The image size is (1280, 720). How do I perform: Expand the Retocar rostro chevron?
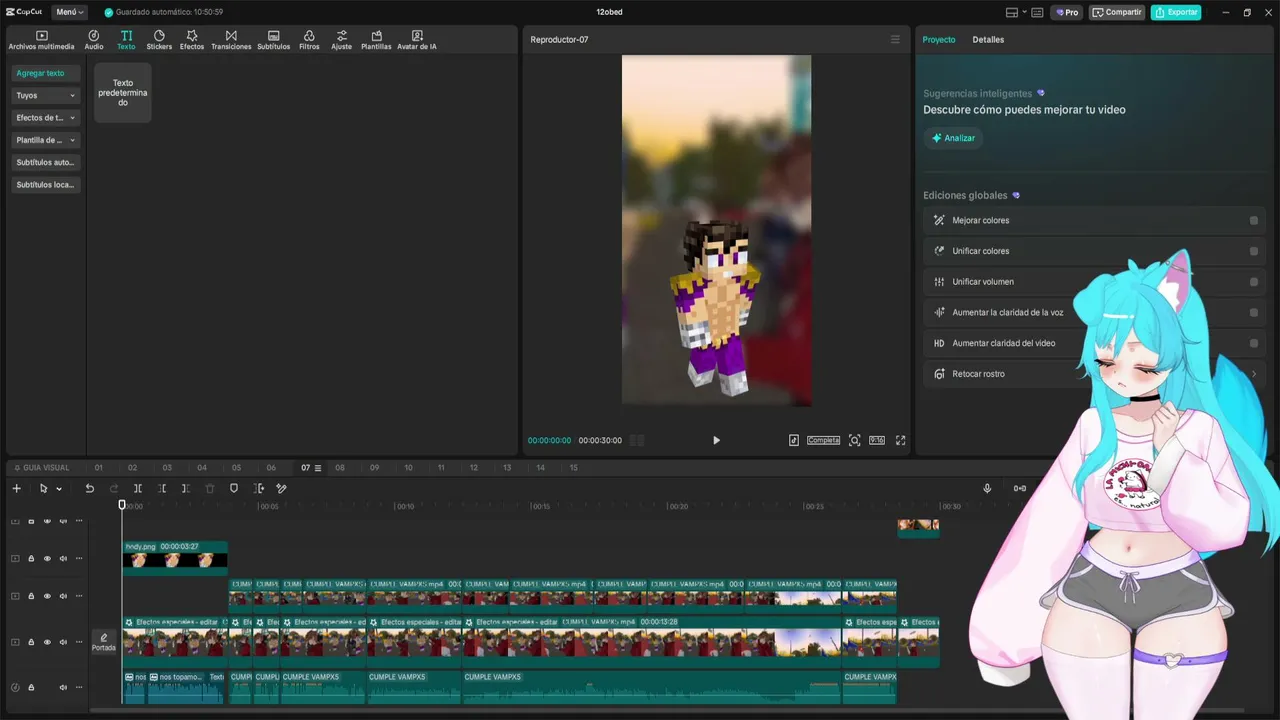[1254, 374]
